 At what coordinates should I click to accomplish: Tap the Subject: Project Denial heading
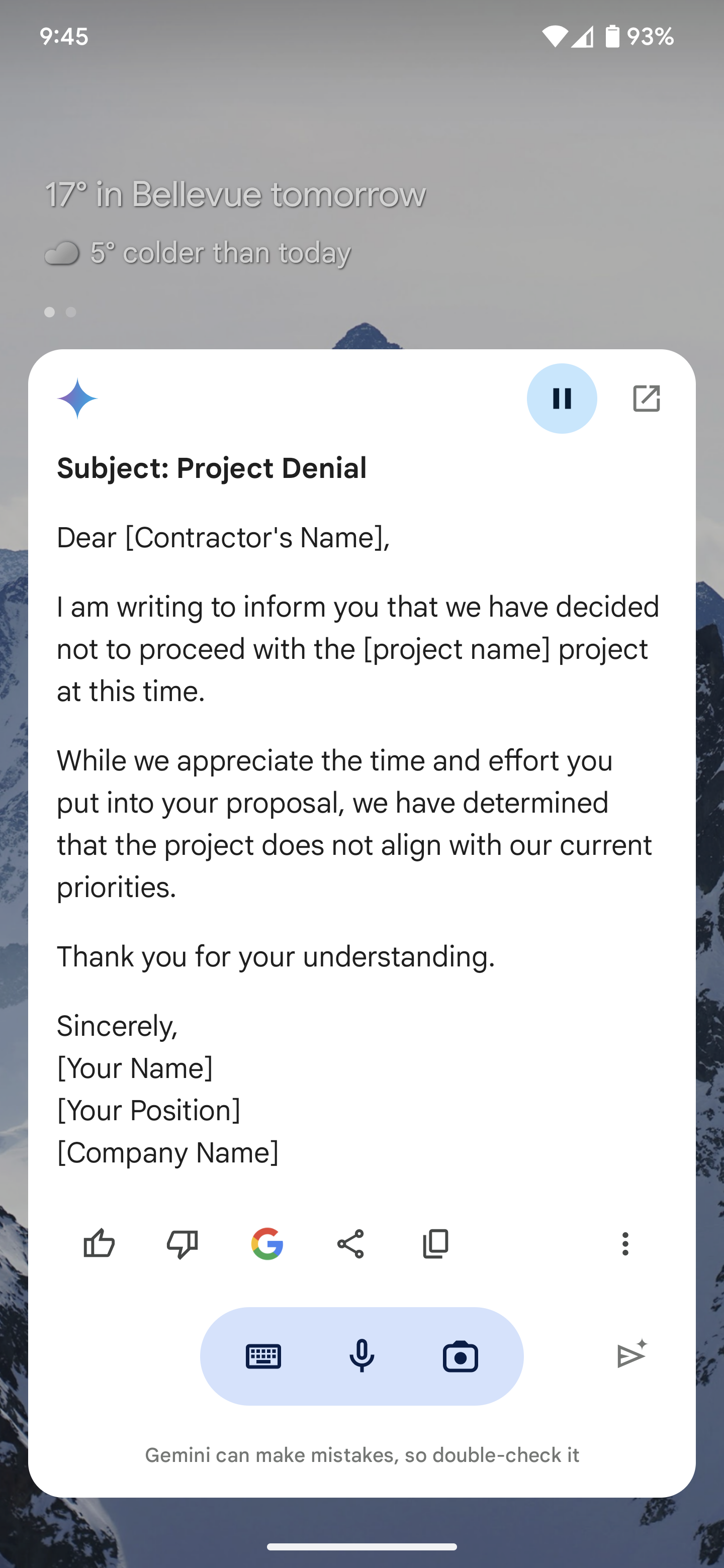point(212,468)
